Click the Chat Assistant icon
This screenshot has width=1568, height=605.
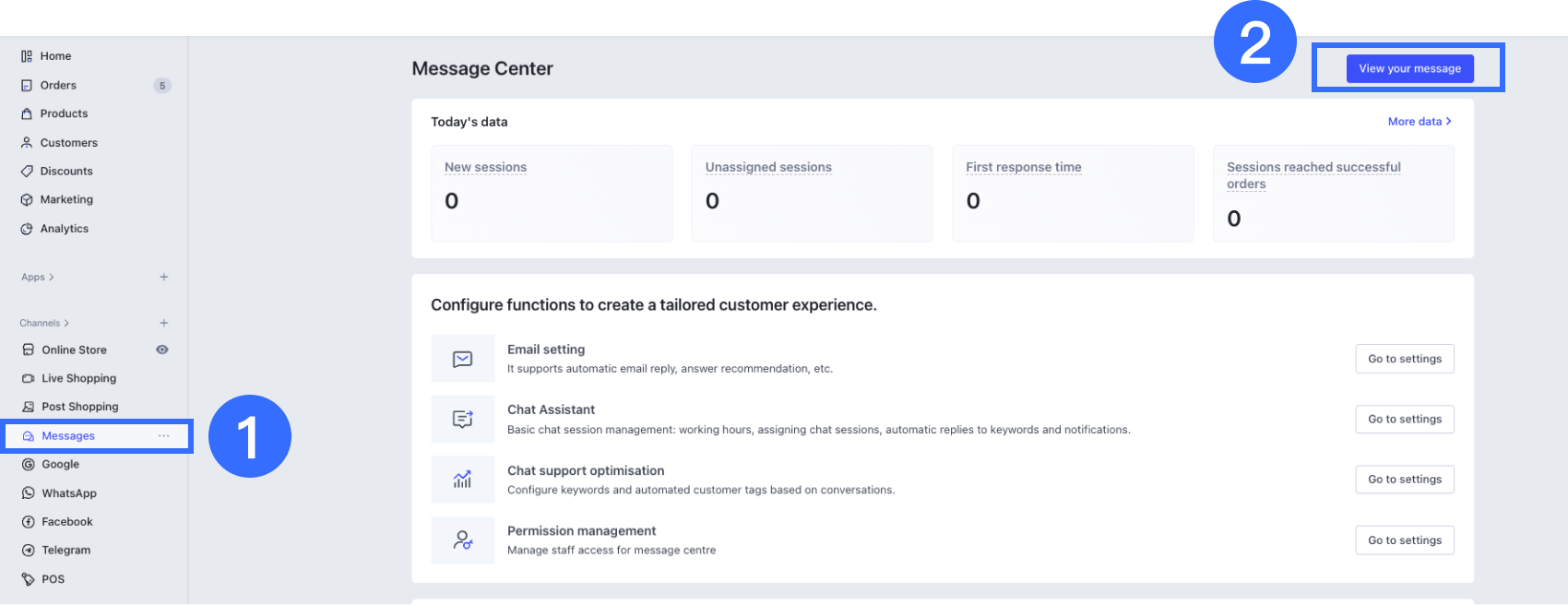tap(463, 420)
